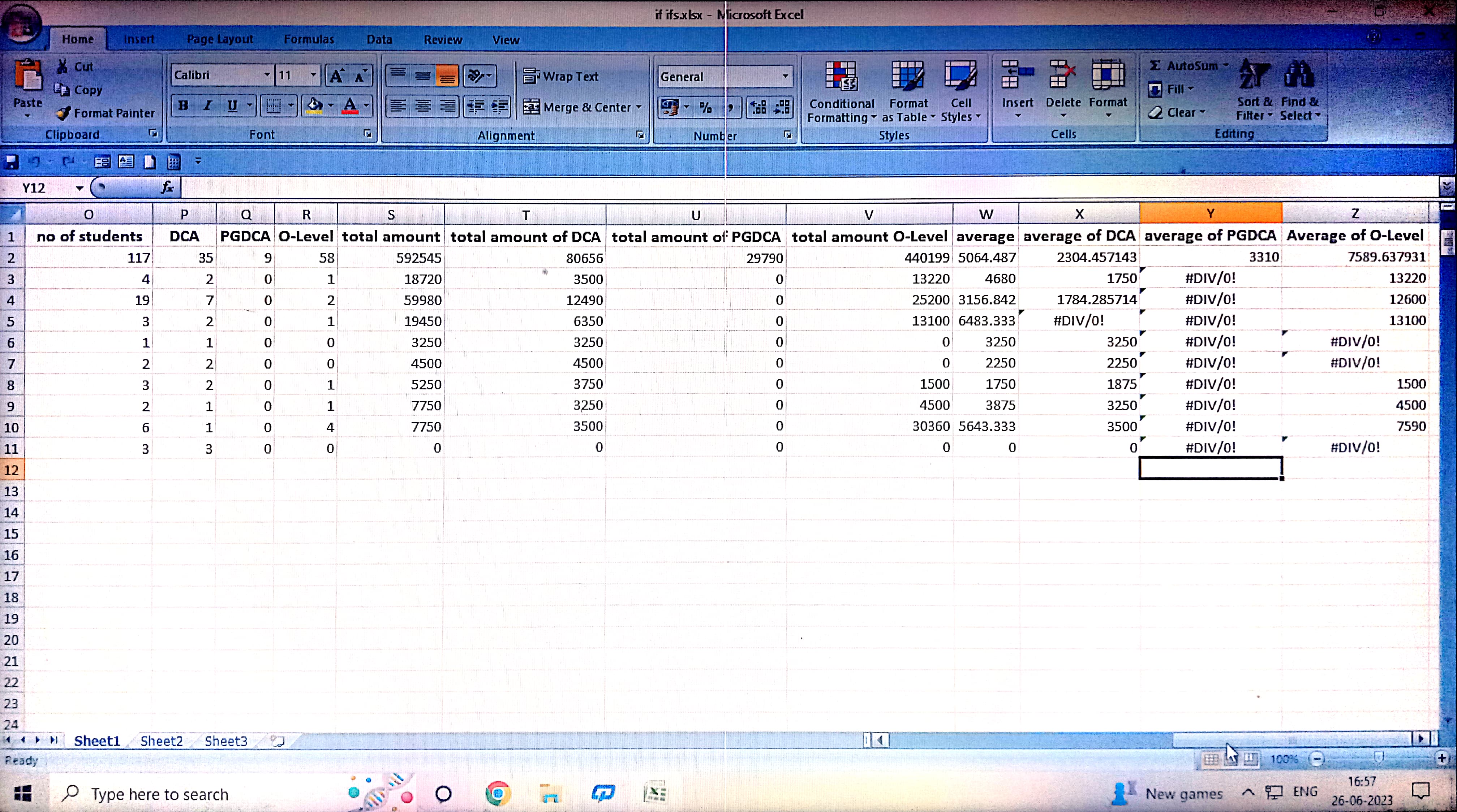
Task: Toggle Wrap Text for cell
Action: (560, 76)
